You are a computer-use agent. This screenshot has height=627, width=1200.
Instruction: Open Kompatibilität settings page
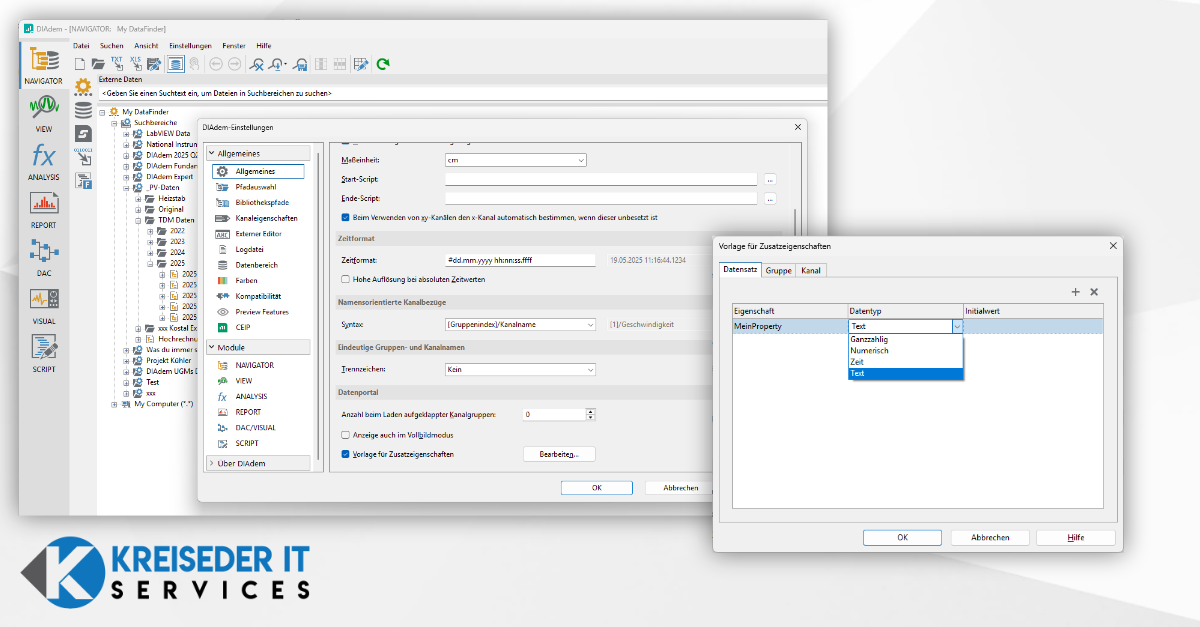[258, 296]
